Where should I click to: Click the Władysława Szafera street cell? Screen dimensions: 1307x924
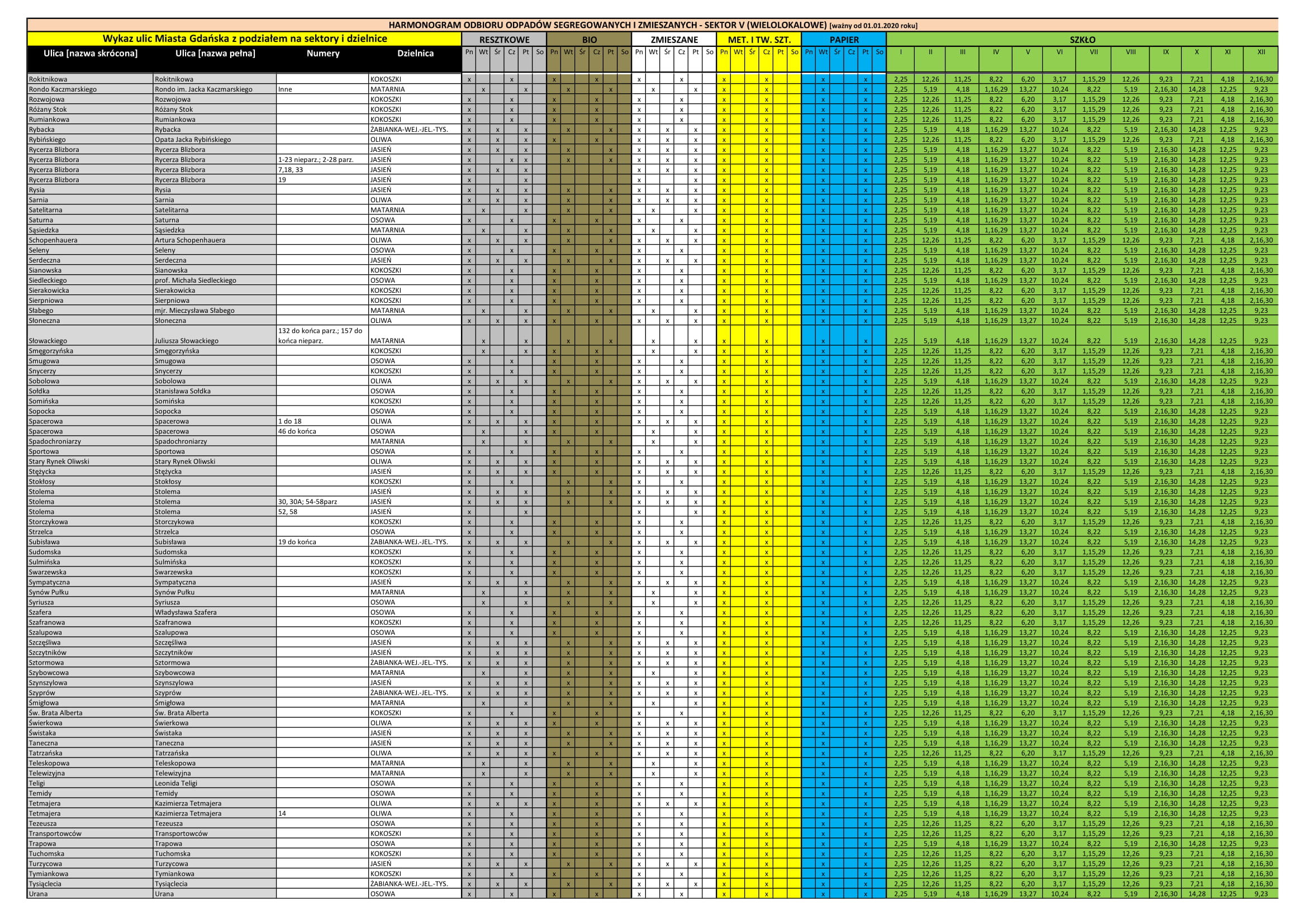click(x=186, y=612)
